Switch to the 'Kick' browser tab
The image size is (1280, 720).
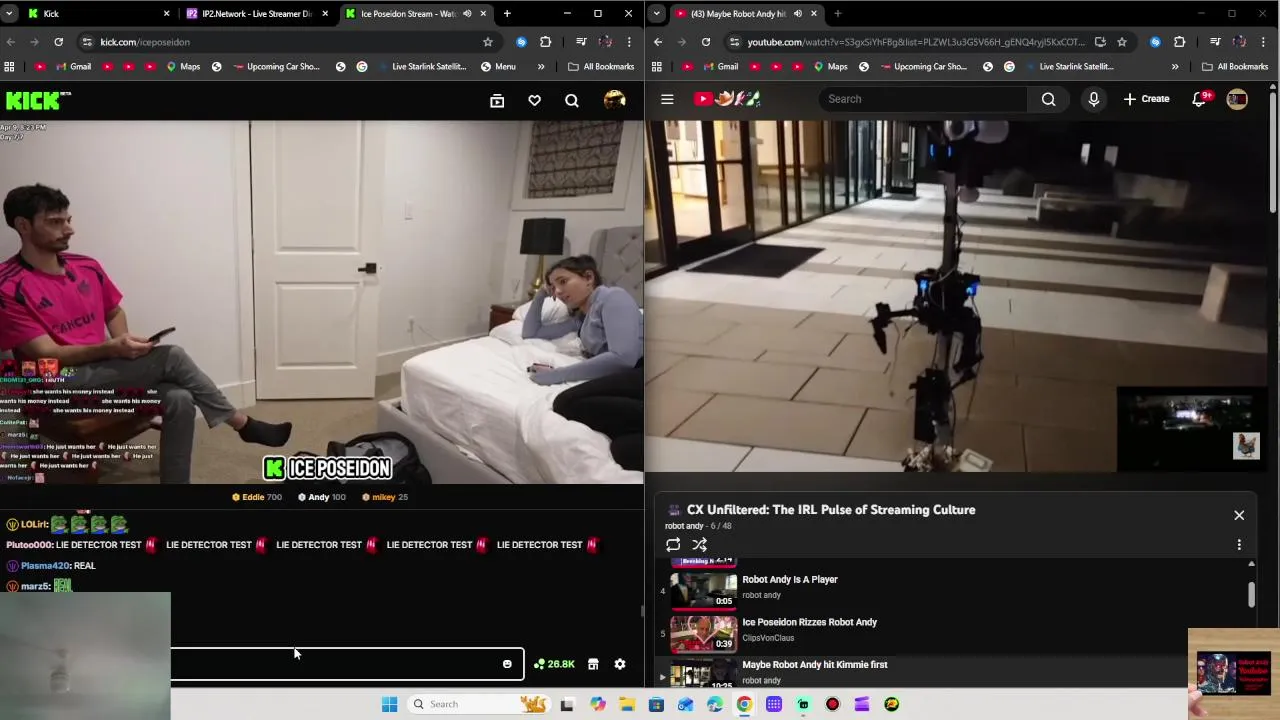tap(97, 13)
